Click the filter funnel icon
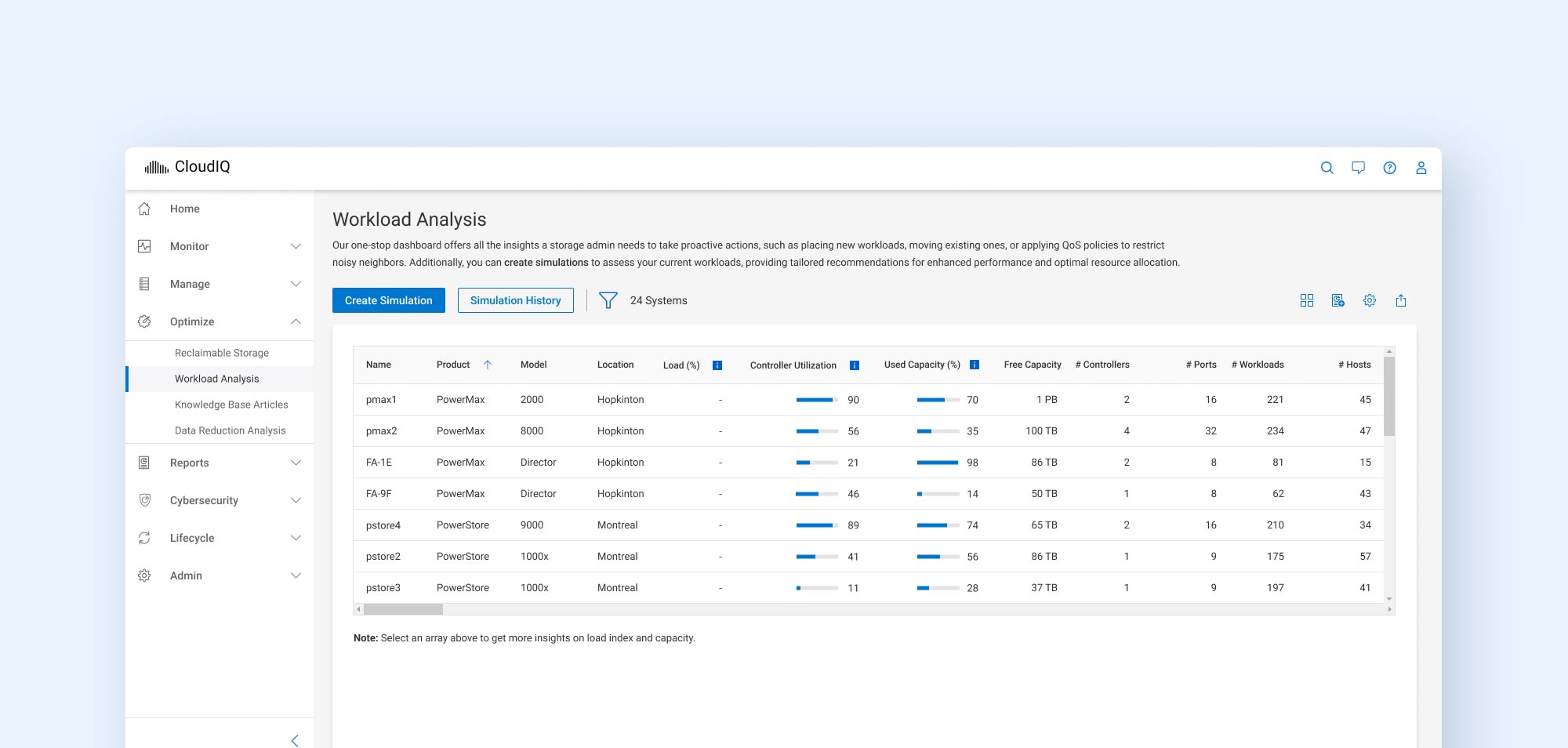The height and width of the screenshot is (748, 1568). (608, 300)
